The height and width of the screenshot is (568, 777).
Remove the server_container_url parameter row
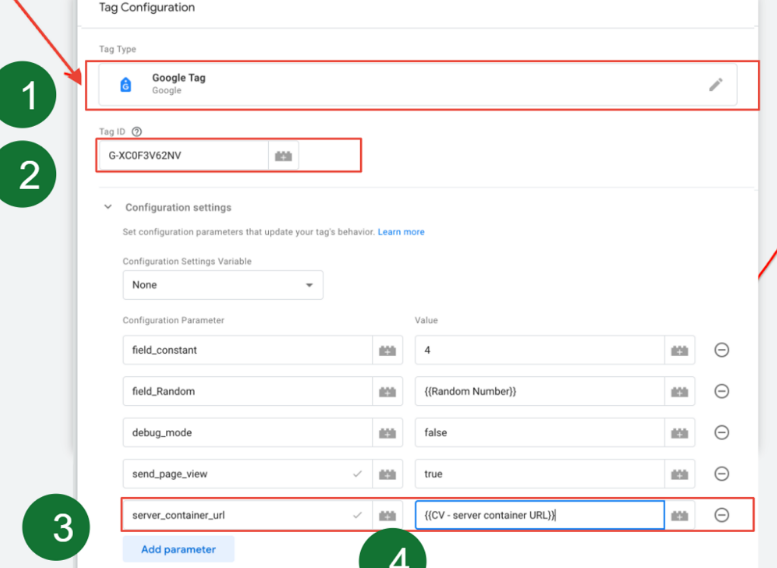coord(722,515)
